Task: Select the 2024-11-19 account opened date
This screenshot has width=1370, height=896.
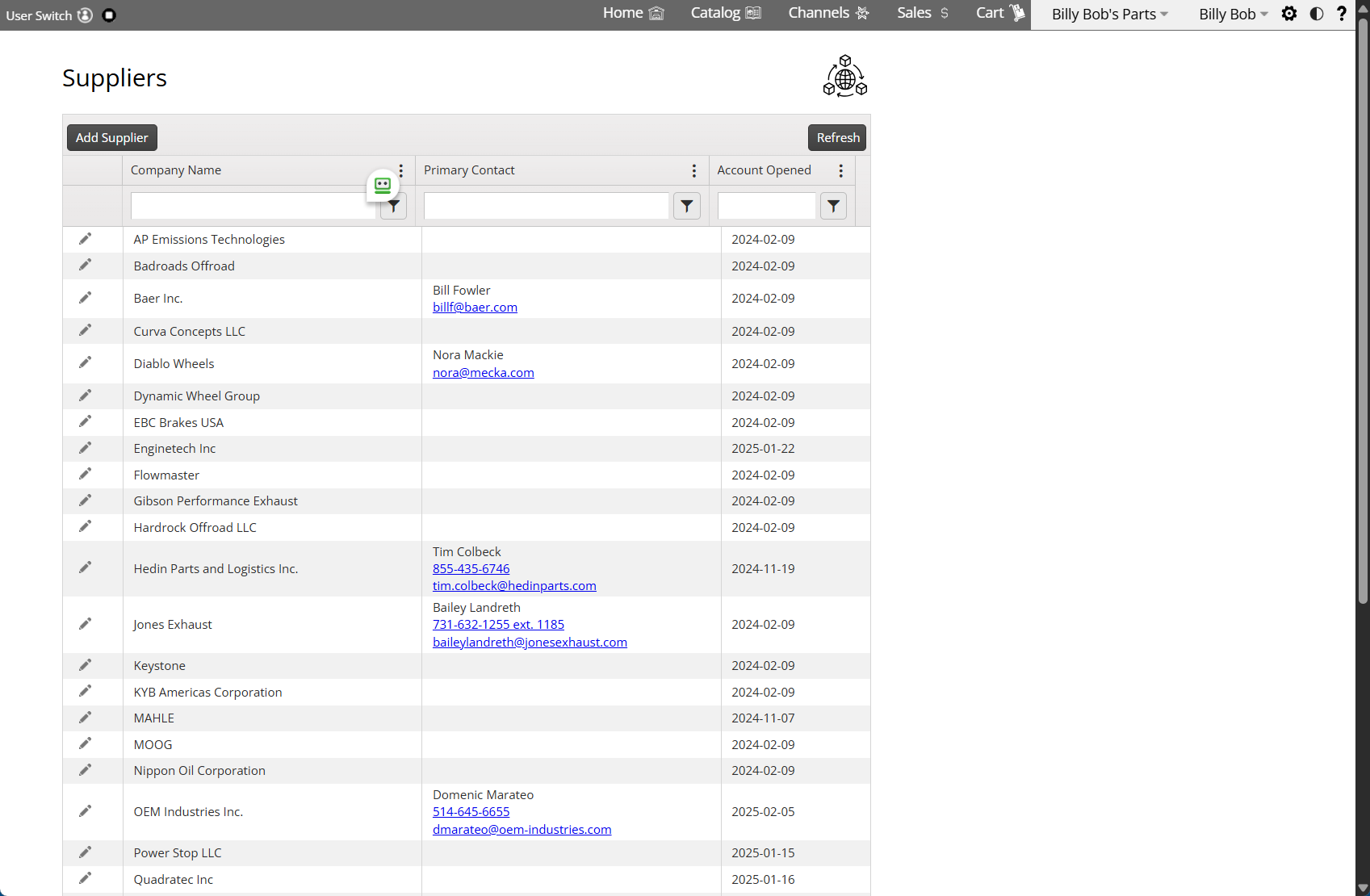Action: click(x=763, y=569)
